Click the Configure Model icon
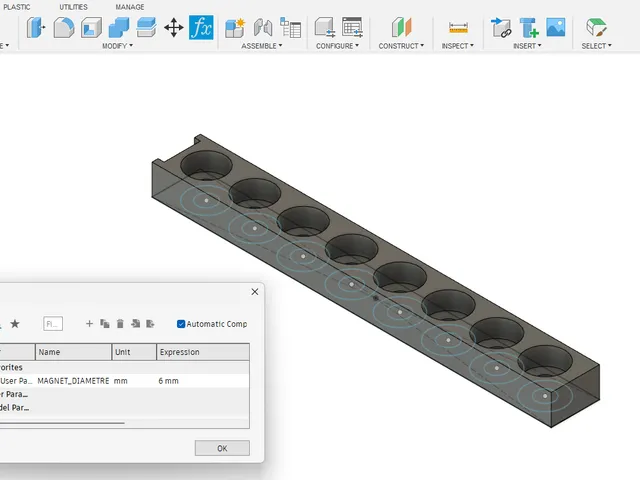 [x=325, y=28]
